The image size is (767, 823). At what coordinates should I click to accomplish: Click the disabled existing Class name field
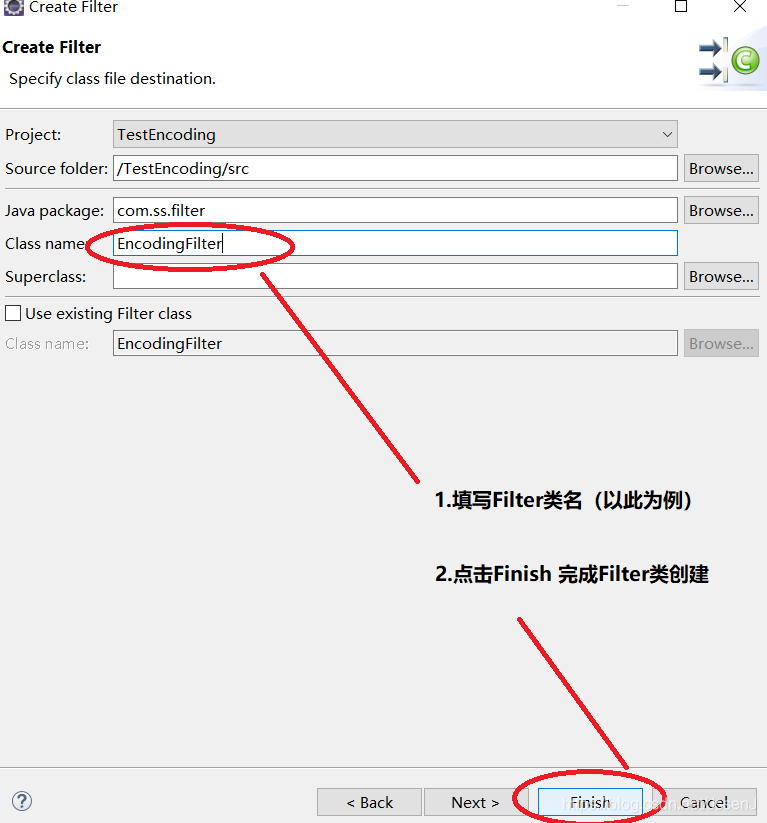[395, 343]
